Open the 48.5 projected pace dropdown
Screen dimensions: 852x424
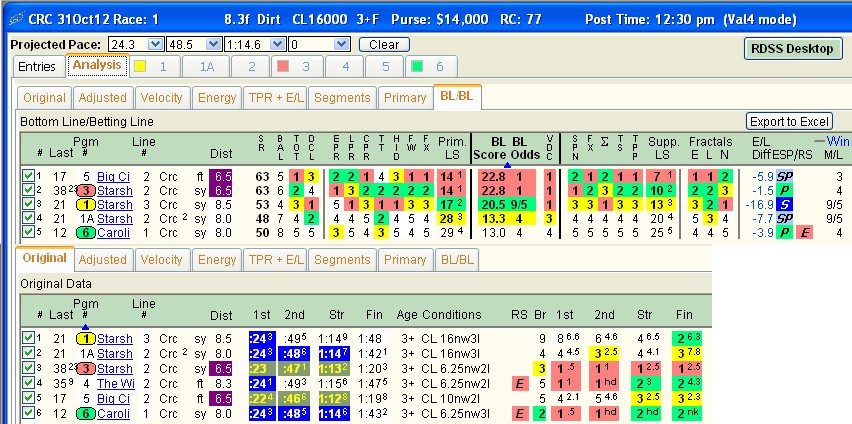click(214, 44)
